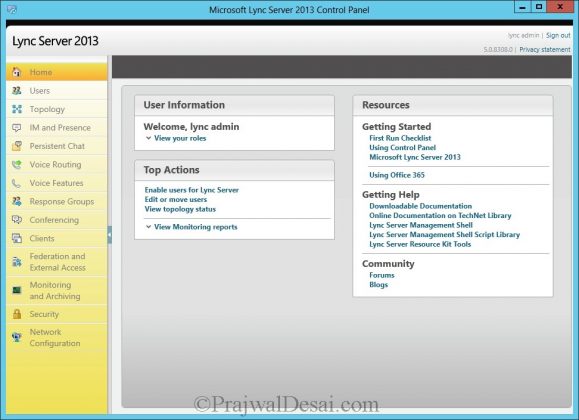Click the Network Configuration globe icon
The width and height of the screenshot is (579, 420).
[17, 337]
